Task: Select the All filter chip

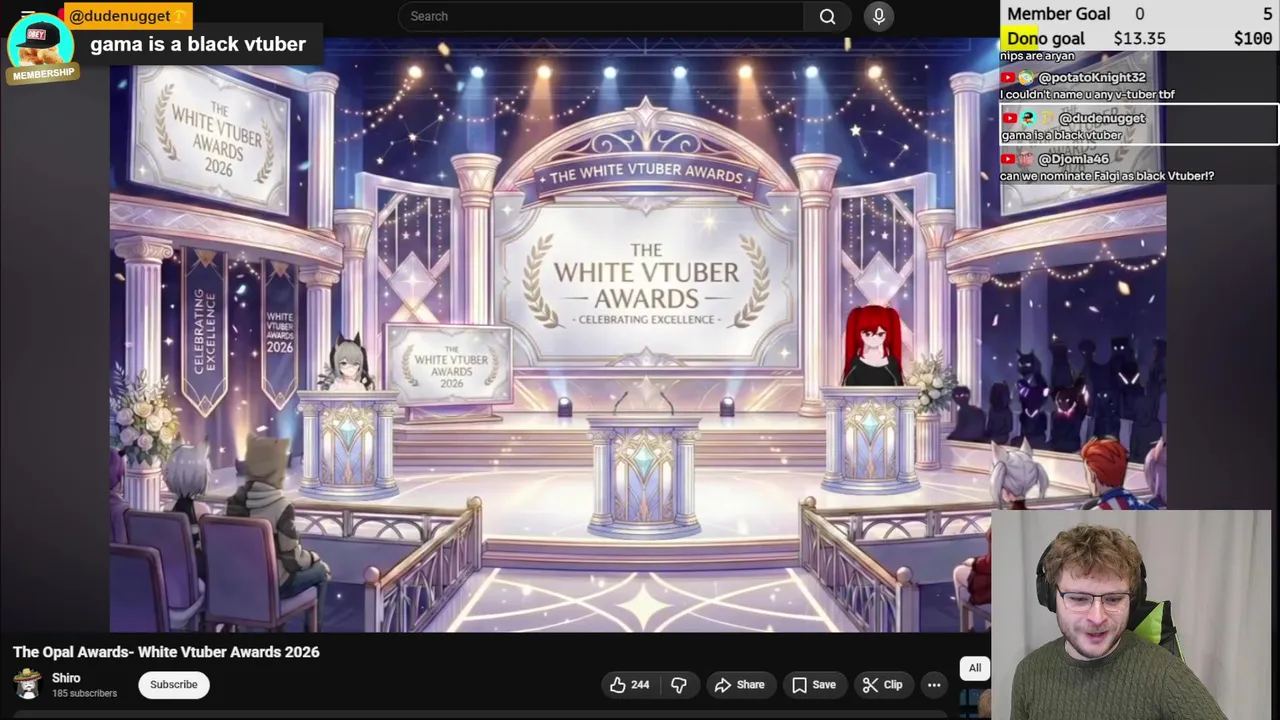Action: (975, 668)
